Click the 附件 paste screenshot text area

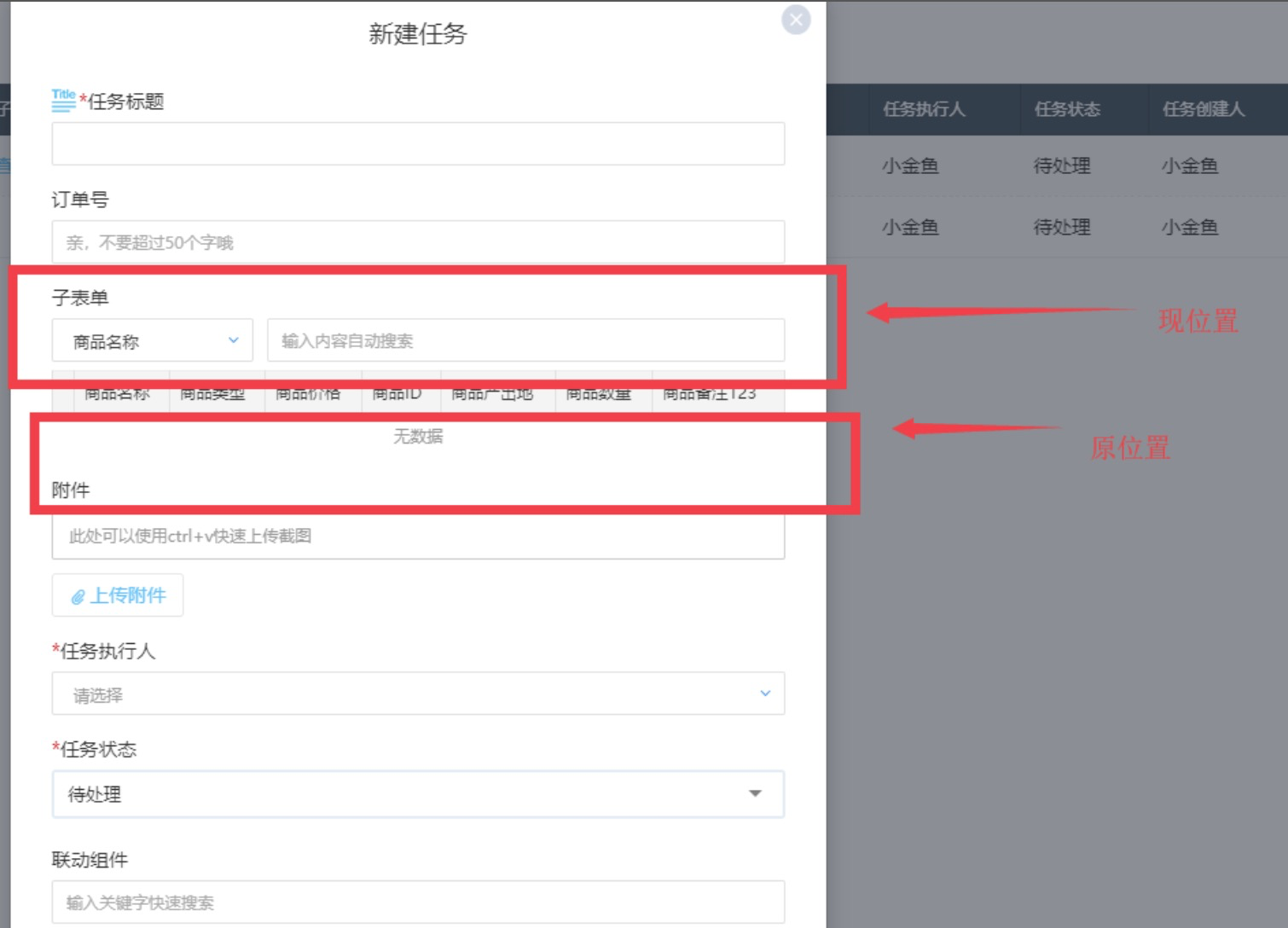click(x=418, y=536)
